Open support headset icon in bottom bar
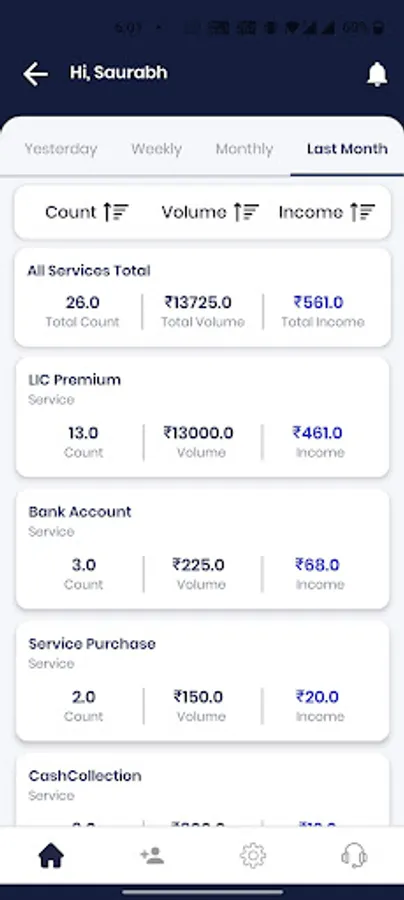 coord(354,856)
